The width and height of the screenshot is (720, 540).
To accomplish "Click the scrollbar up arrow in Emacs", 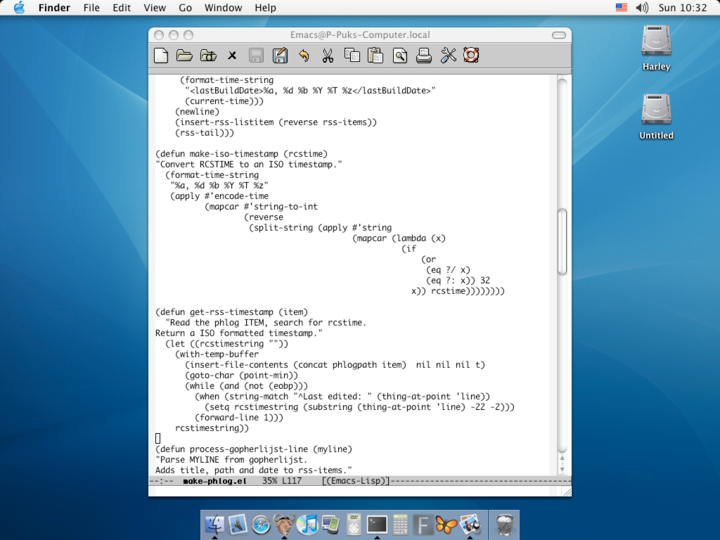I will (562, 458).
